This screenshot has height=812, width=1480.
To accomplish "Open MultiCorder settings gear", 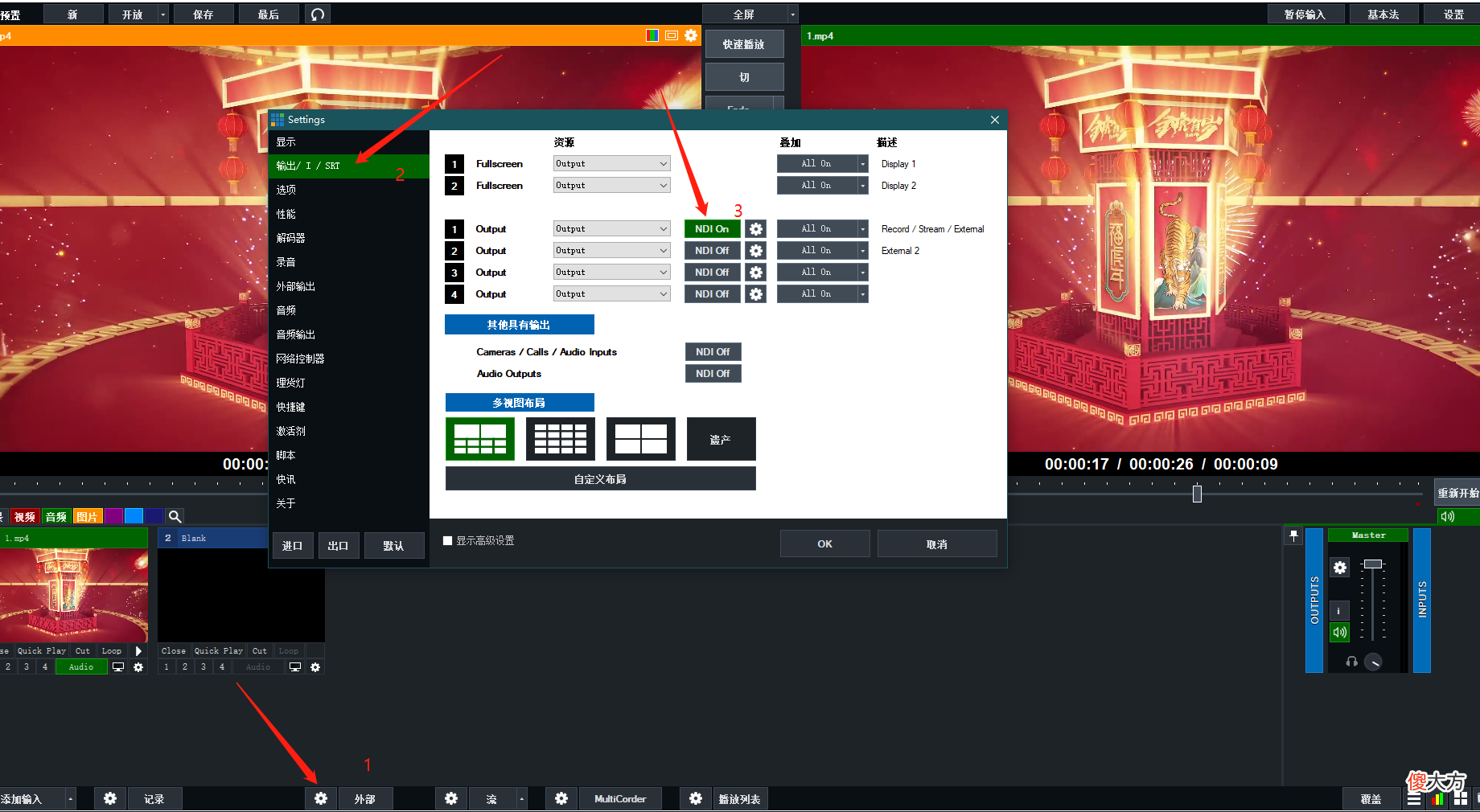I will click(x=561, y=798).
